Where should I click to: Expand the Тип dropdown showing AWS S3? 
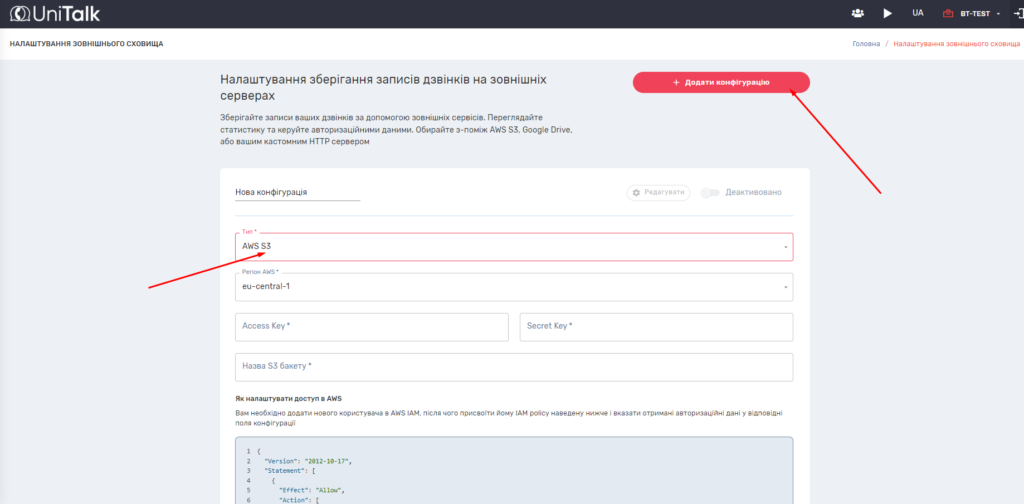[x=514, y=246]
